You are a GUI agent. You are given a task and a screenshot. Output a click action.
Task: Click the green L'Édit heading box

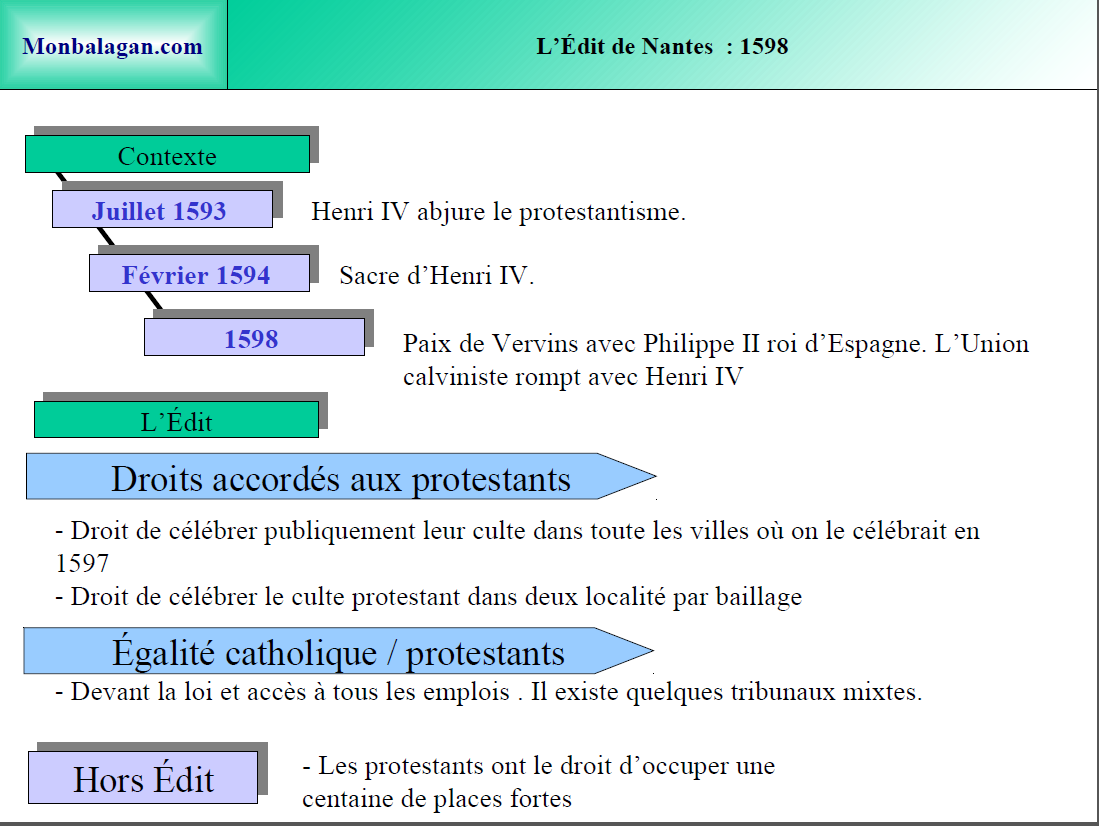(x=176, y=421)
